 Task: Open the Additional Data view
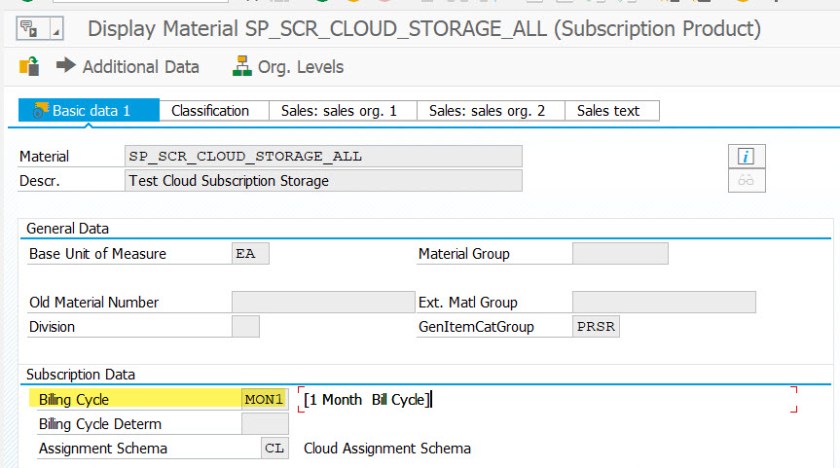coord(140,67)
